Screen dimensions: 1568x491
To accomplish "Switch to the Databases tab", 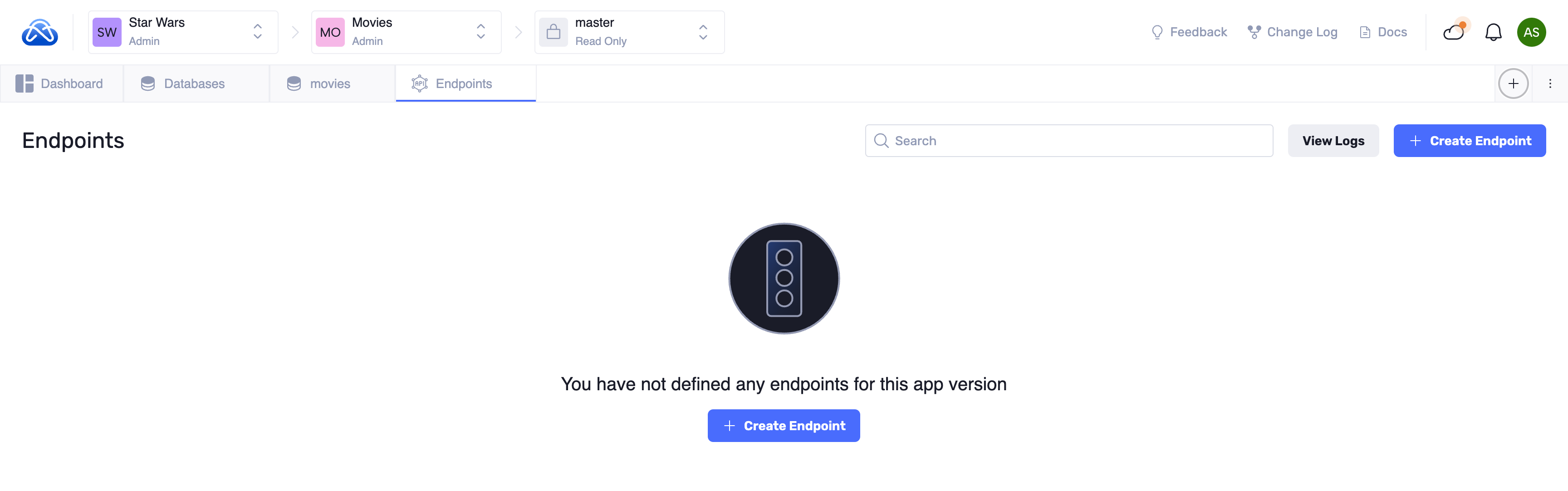I will click(183, 83).
